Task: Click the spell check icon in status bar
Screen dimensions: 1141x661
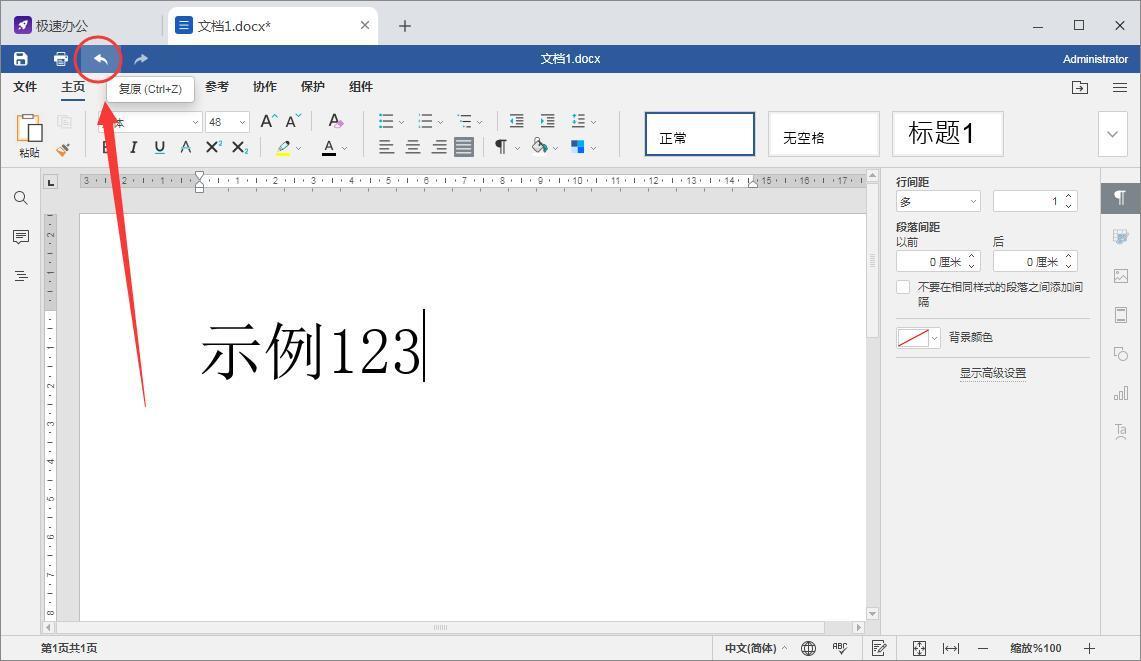Action: click(840, 648)
